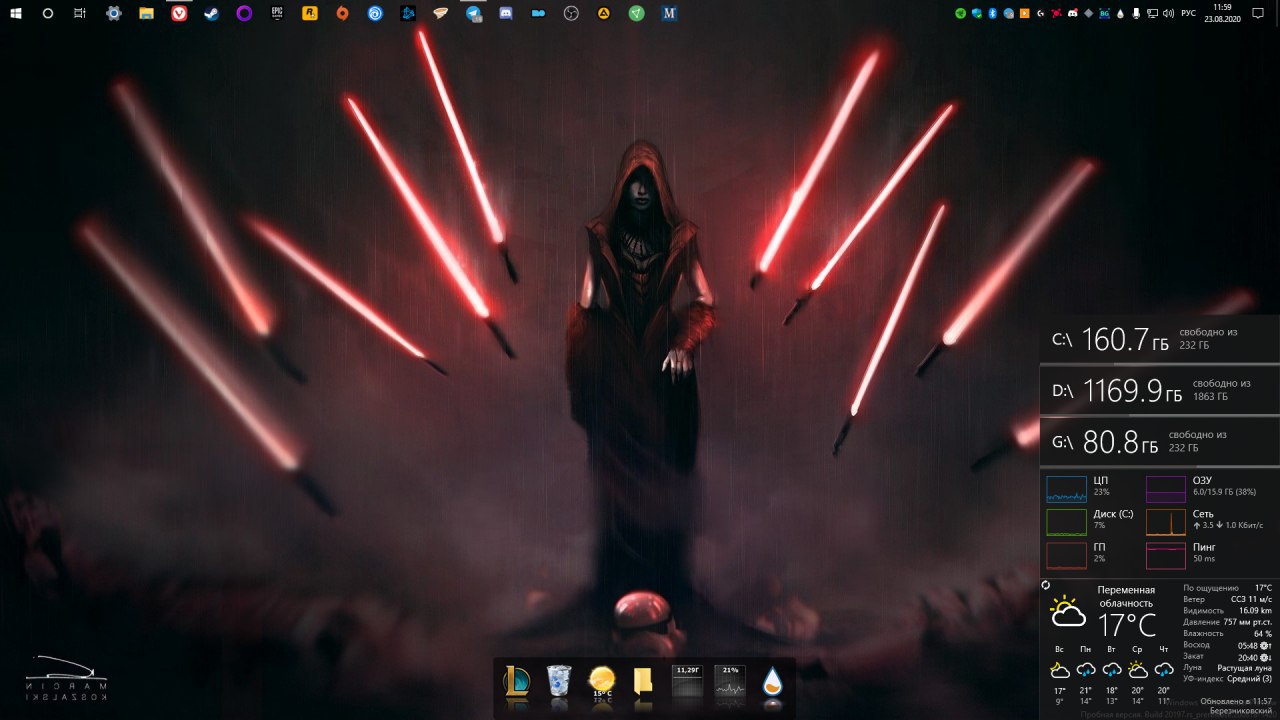Open the blue M app taskbar icon
The width and height of the screenshot is (1280, 720).
tap(670, 14)
